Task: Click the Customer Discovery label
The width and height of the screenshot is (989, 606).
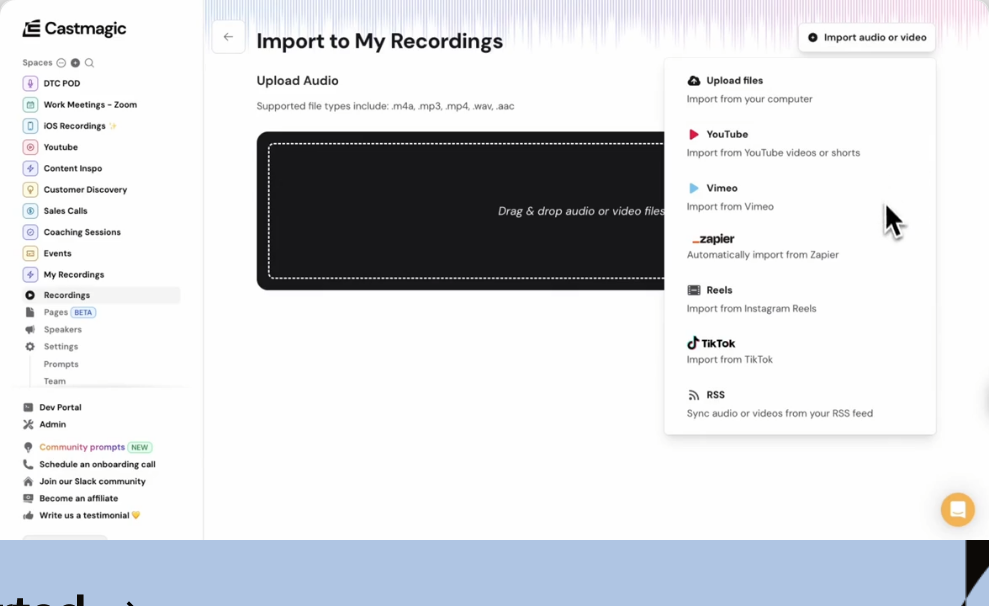Action: (x=85, y=189)
